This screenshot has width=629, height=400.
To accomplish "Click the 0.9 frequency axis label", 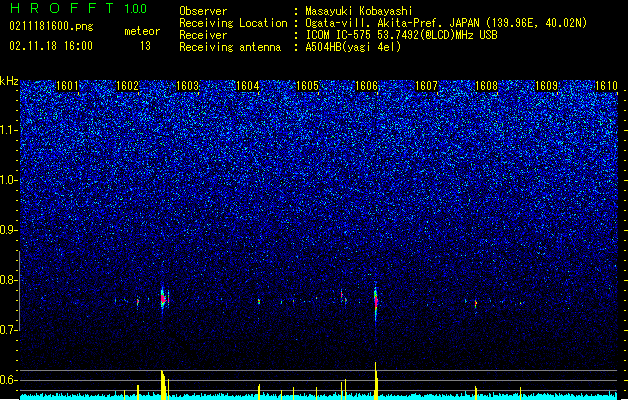I will 9,230.
